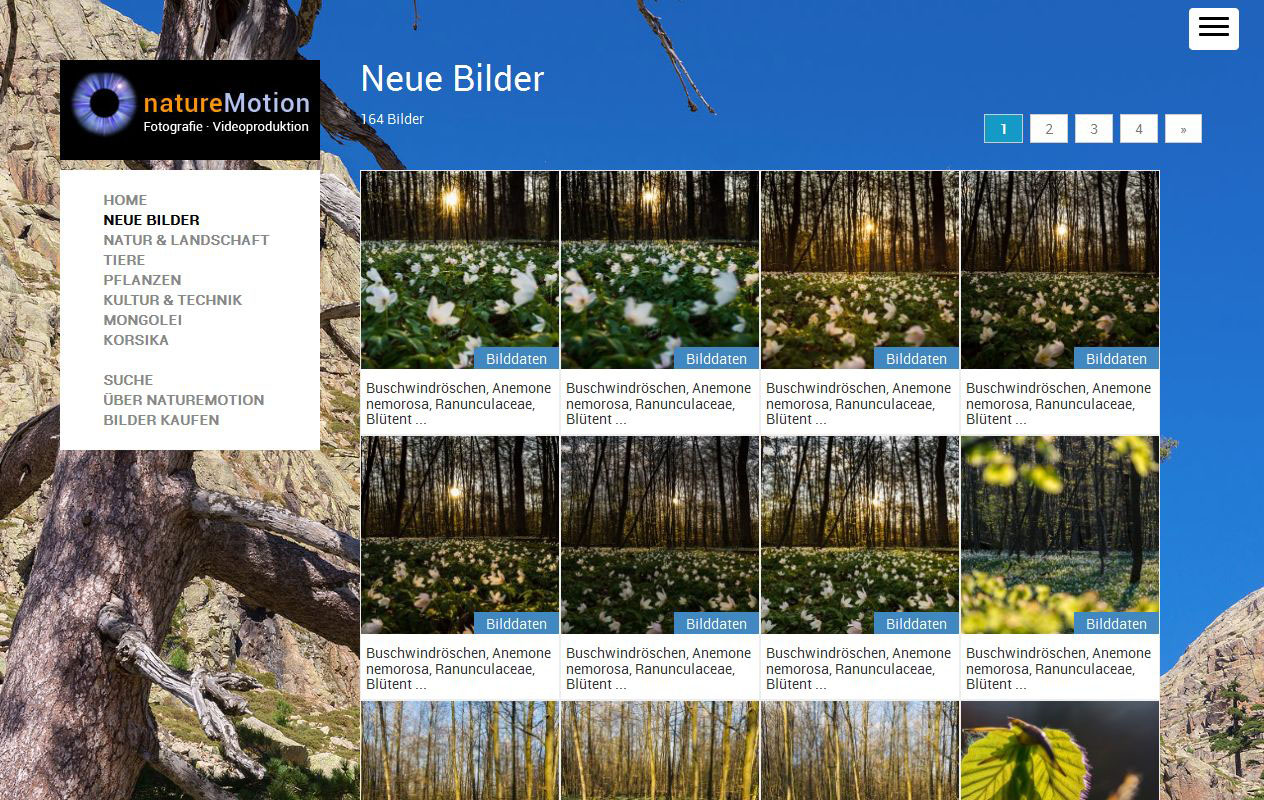The height and width of the screenshot is (800, 1264).
Task: Open the hamburger menu icon
Action: click(1213, 29)
